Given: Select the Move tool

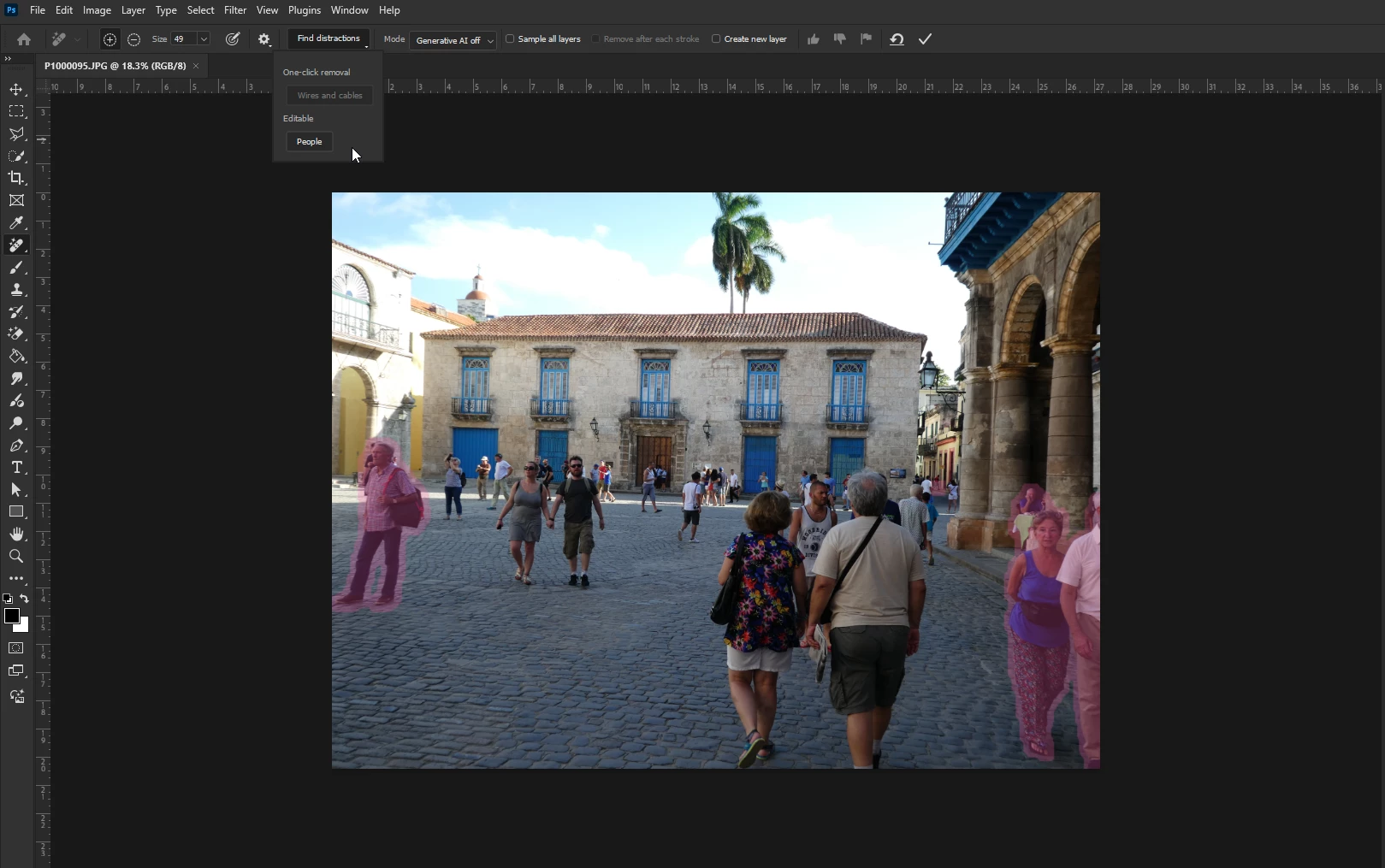Looking at the screenshot, I should coord(16,90).
